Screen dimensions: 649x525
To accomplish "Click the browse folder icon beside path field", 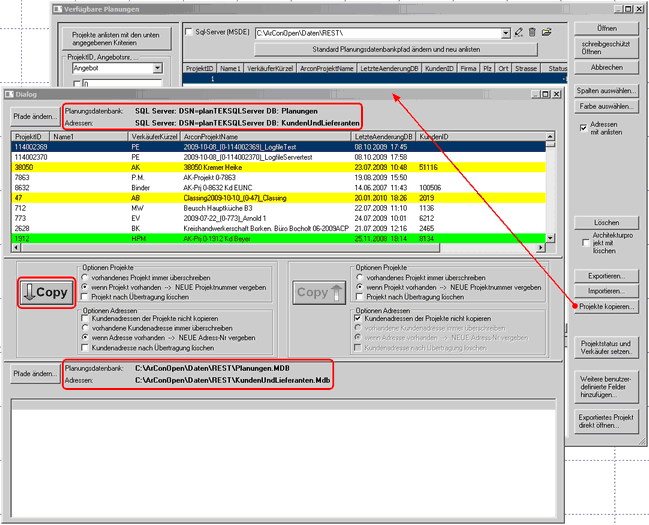I will pyautogui.click(x=548, y=33).
